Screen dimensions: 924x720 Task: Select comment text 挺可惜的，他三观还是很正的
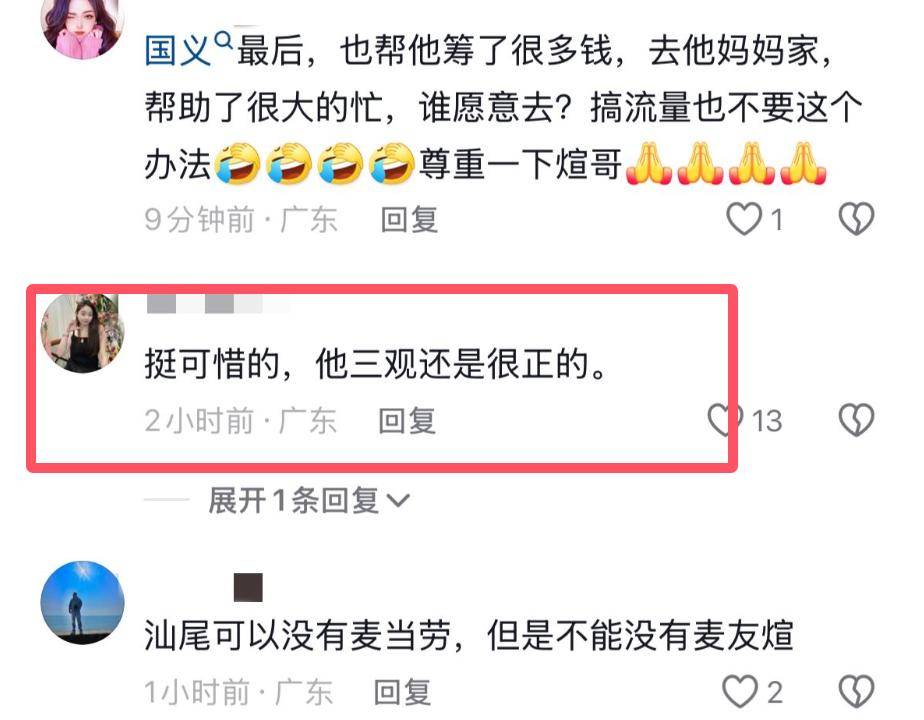[x=375, y=364]
